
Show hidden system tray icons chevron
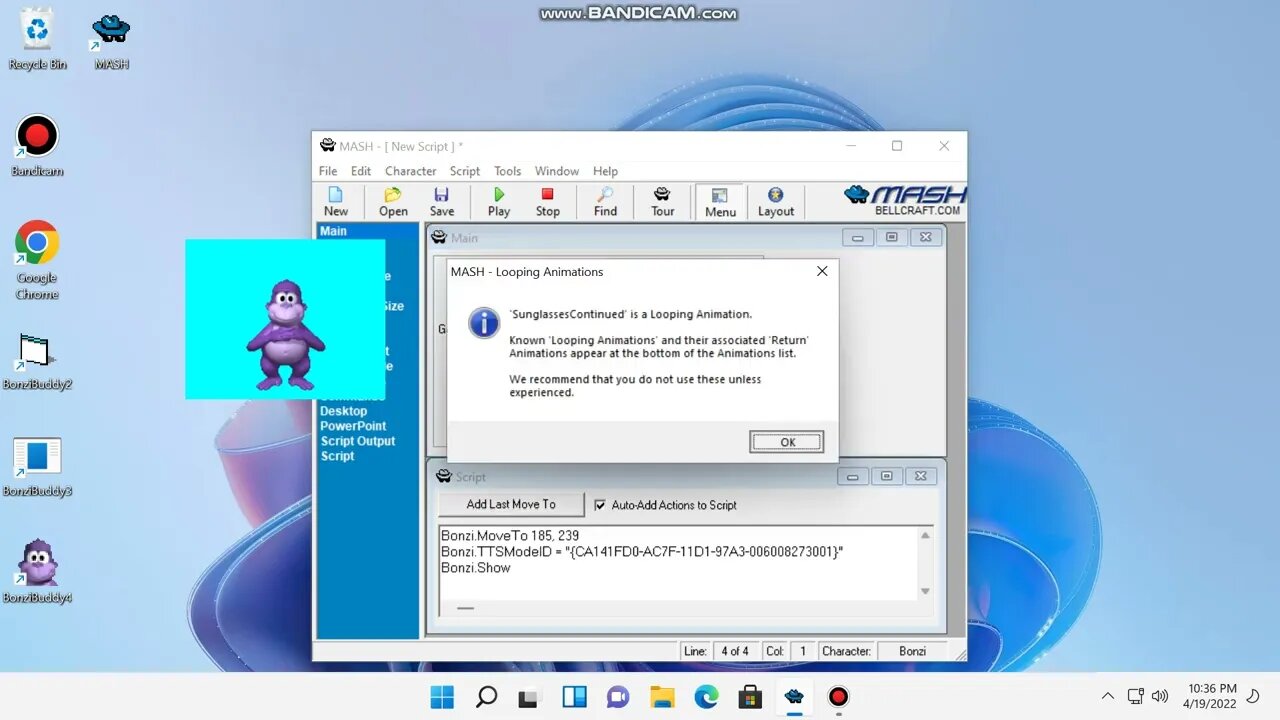click(1107, 696)
